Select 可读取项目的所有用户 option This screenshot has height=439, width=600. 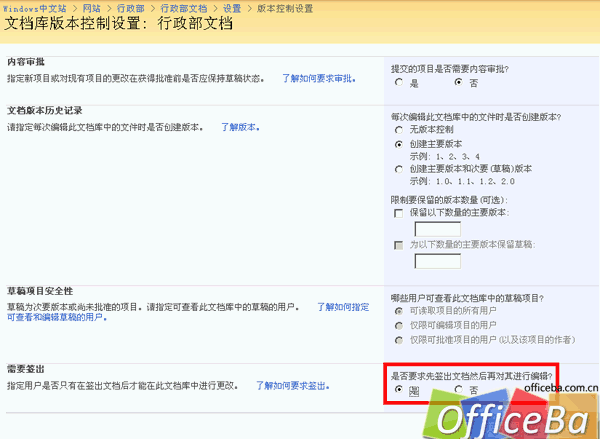399,311
